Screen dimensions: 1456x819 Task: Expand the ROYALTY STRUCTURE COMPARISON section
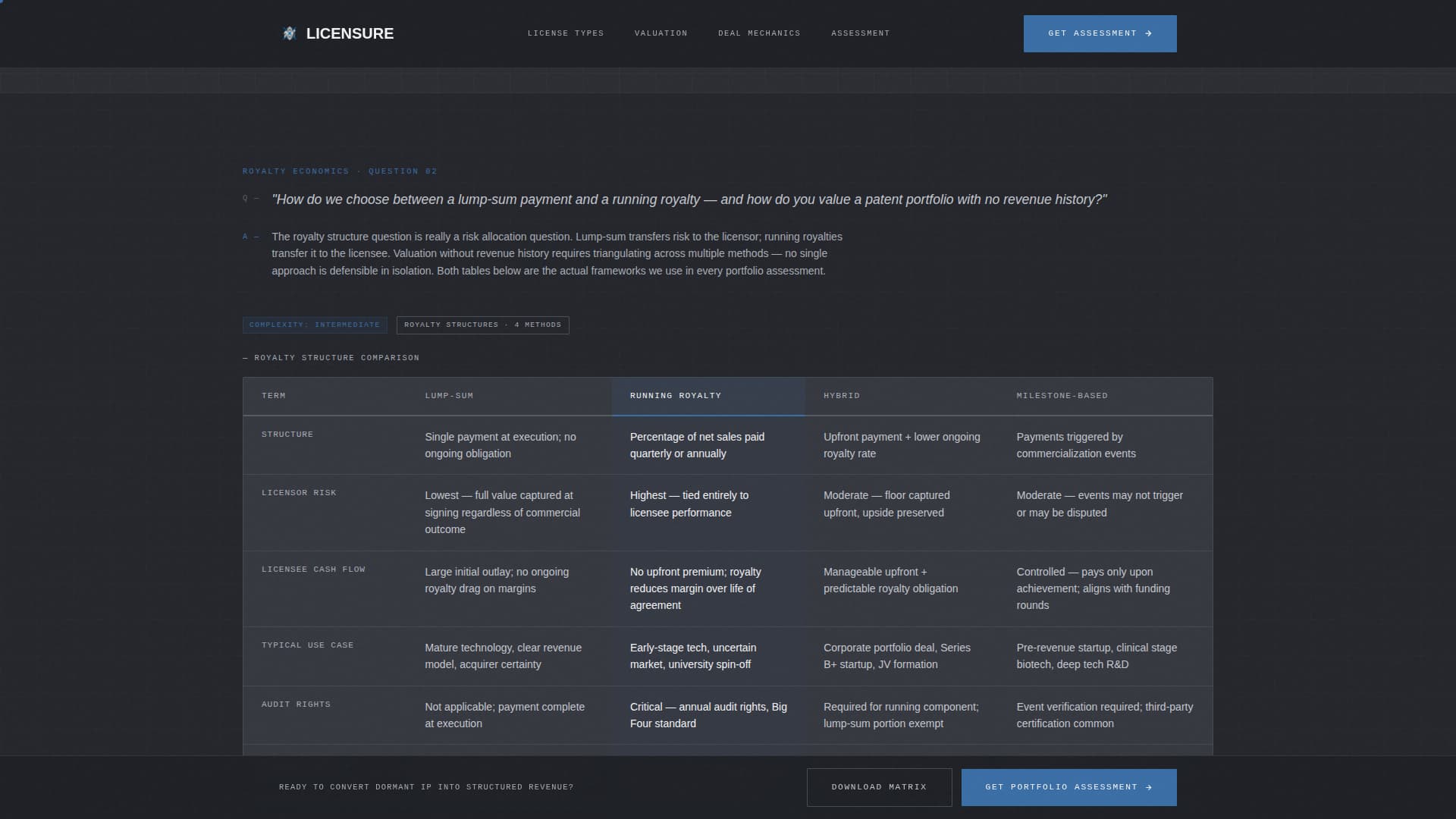(x=331, y=357)
